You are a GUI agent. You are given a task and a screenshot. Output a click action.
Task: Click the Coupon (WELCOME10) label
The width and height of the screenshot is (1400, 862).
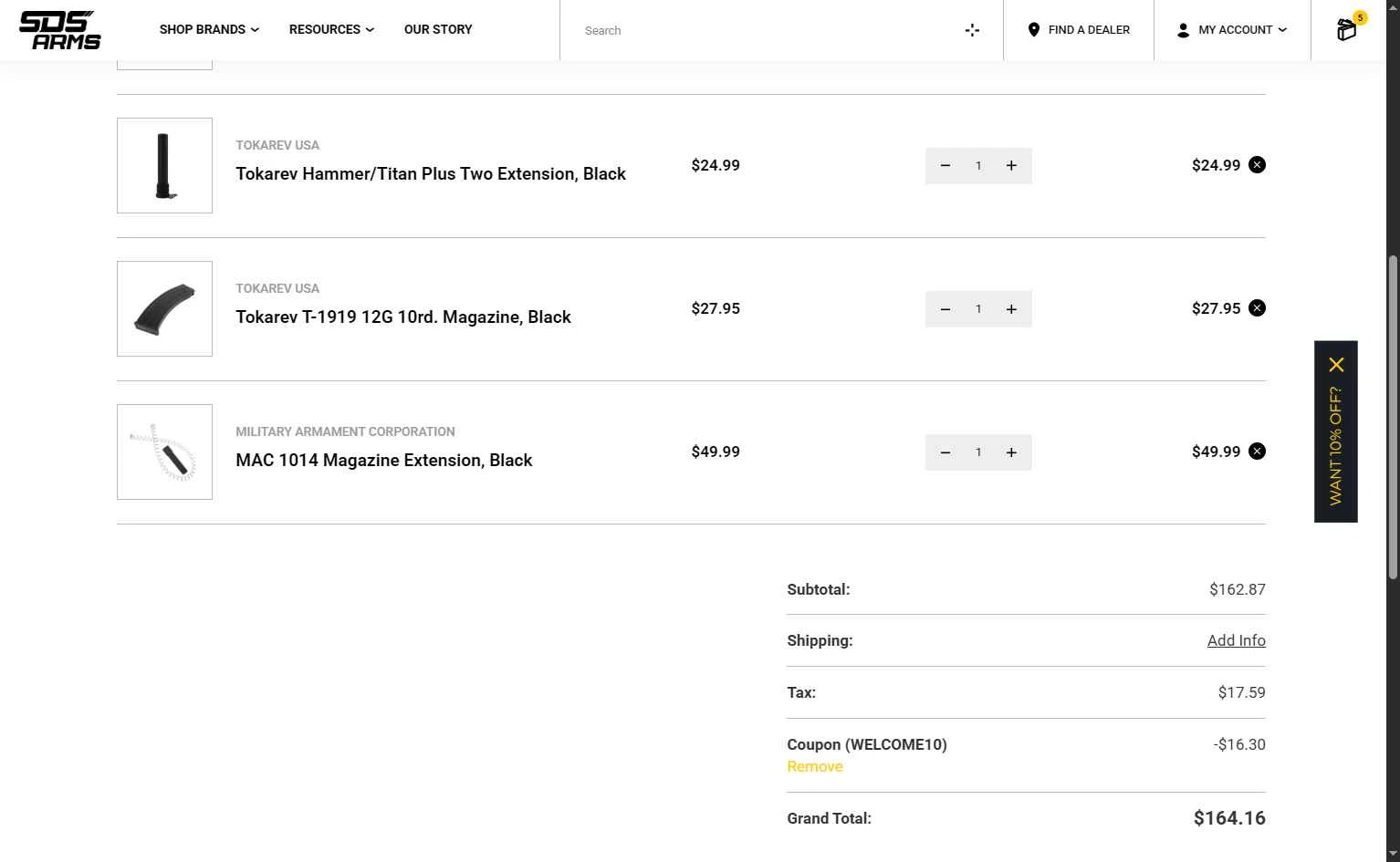click(x=867, y=745)
